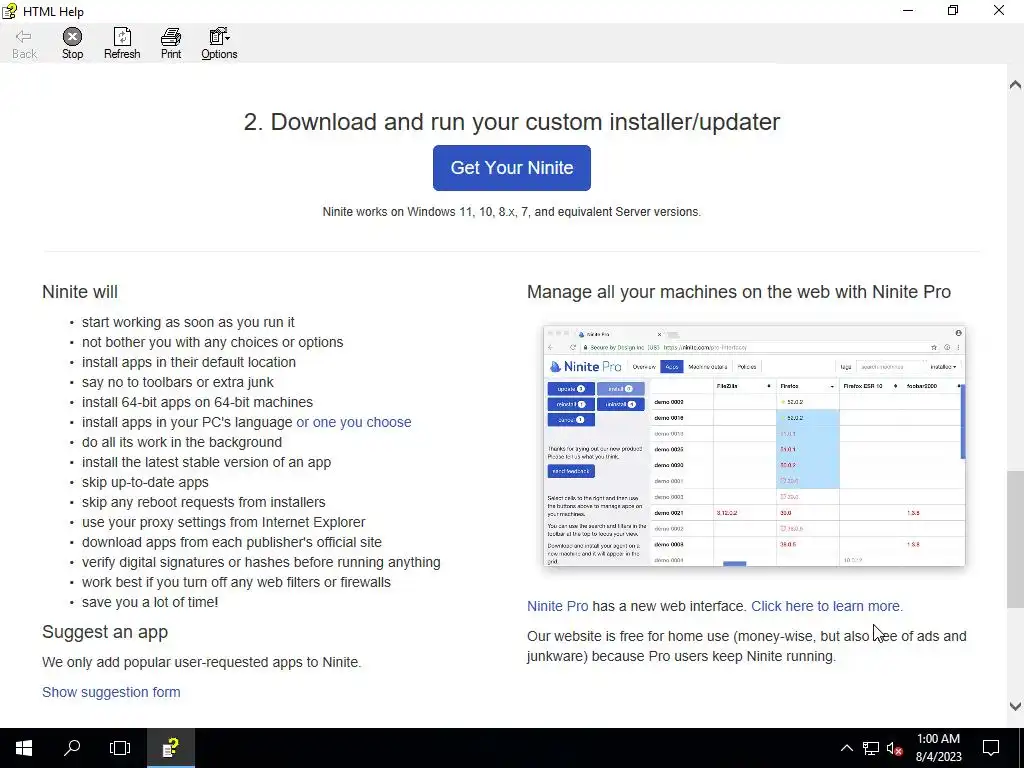This screenshot has height=768, width=1024.
Task: Open the 'or one you choose' link
Action: click(x=354, y=423)
